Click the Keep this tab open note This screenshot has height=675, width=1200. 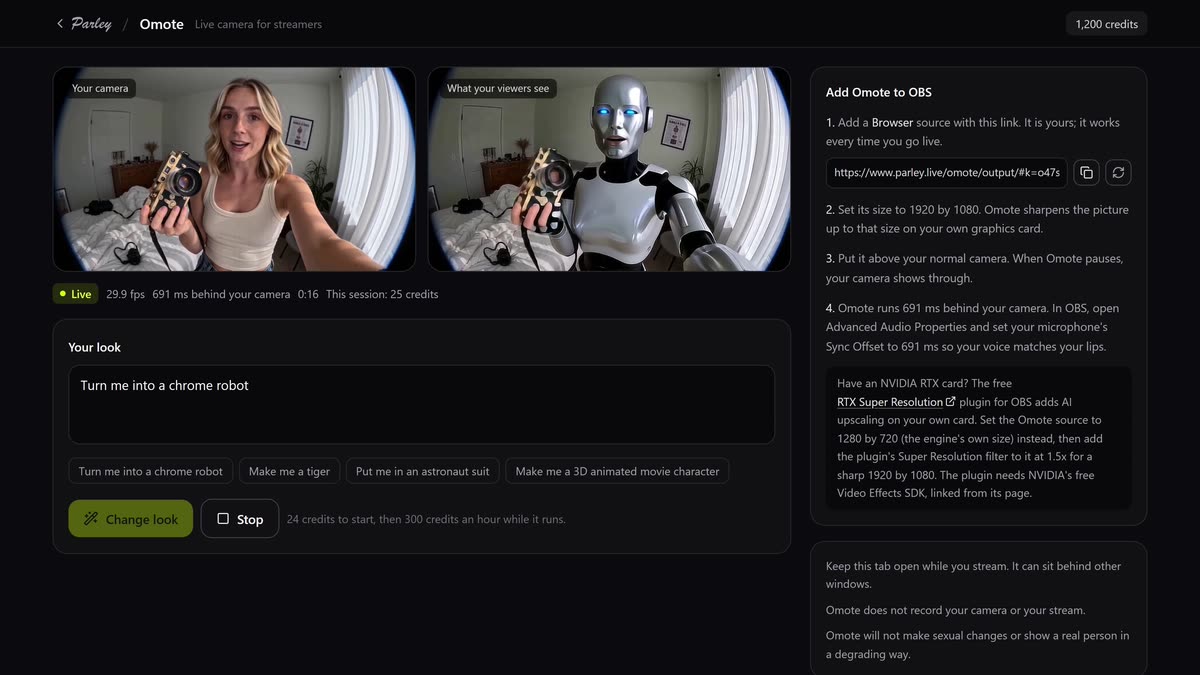973,574
